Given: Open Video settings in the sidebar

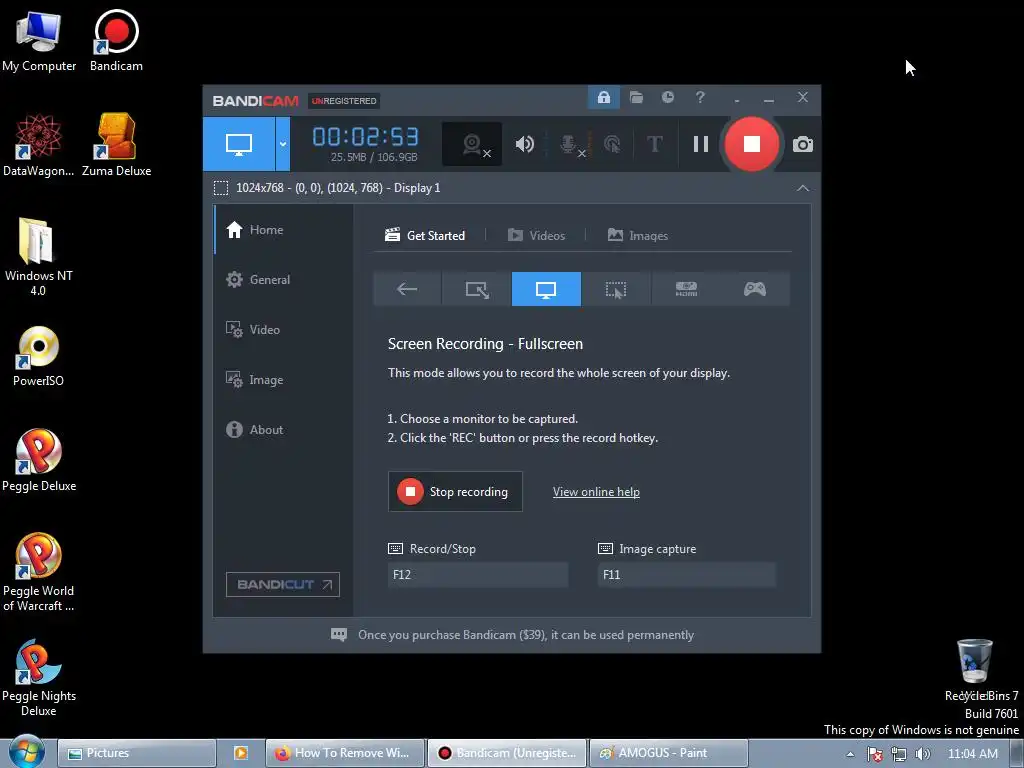Looking at the screenshot, I should coord(253,330).
